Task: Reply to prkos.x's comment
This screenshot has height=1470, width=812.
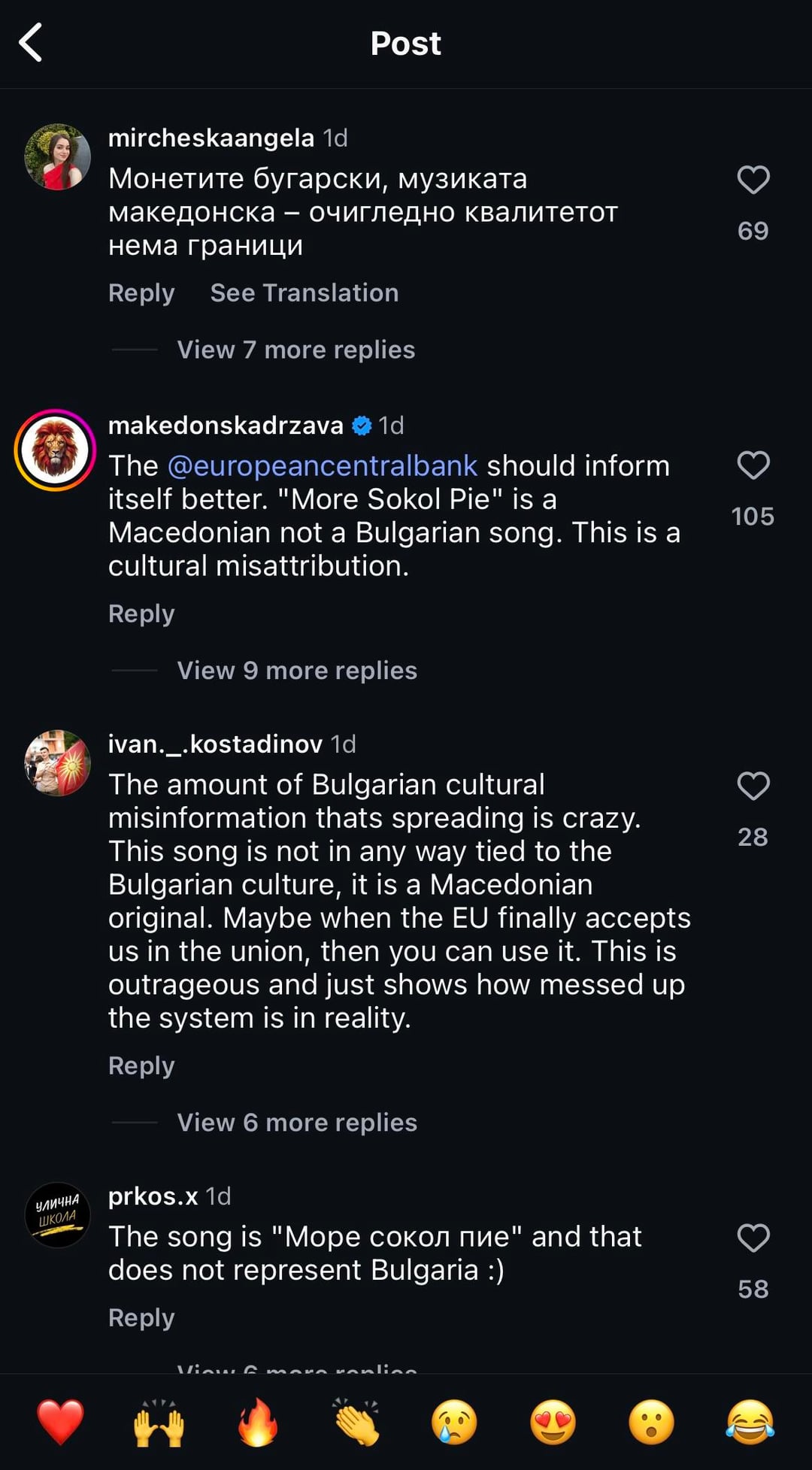Action: [141, 1317]
